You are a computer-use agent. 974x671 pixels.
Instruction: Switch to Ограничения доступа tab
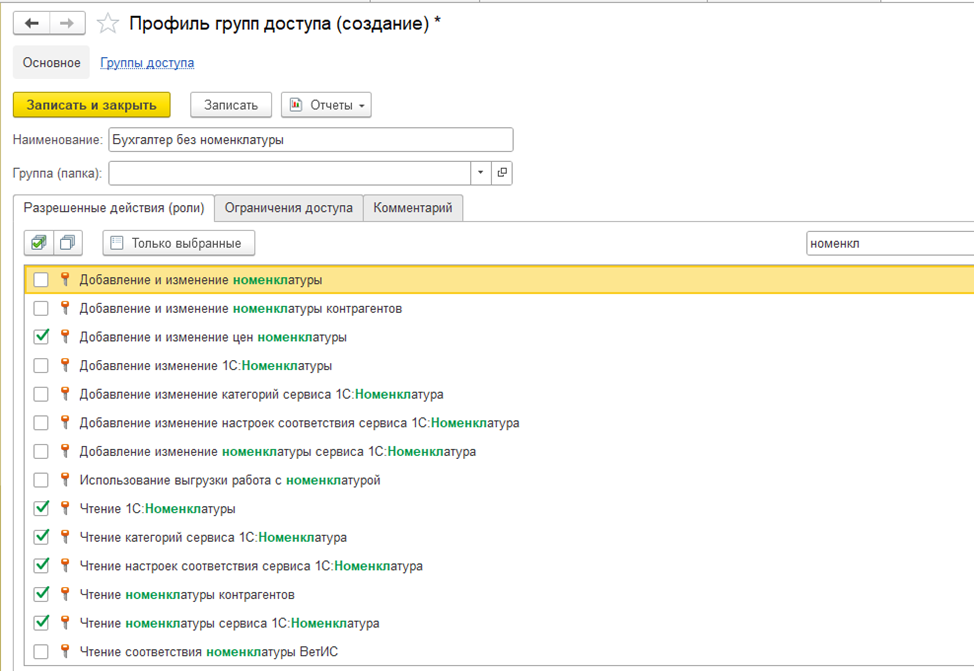(288, 208)
